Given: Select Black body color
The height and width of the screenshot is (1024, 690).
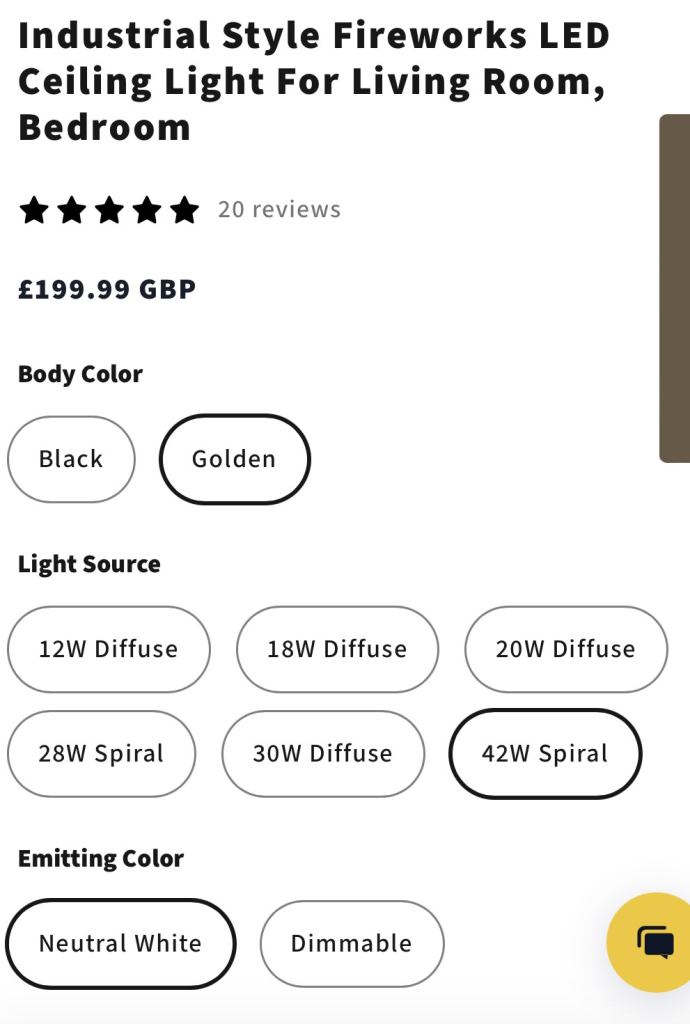Looking at the screenshot, I should [x=71, y=459].
